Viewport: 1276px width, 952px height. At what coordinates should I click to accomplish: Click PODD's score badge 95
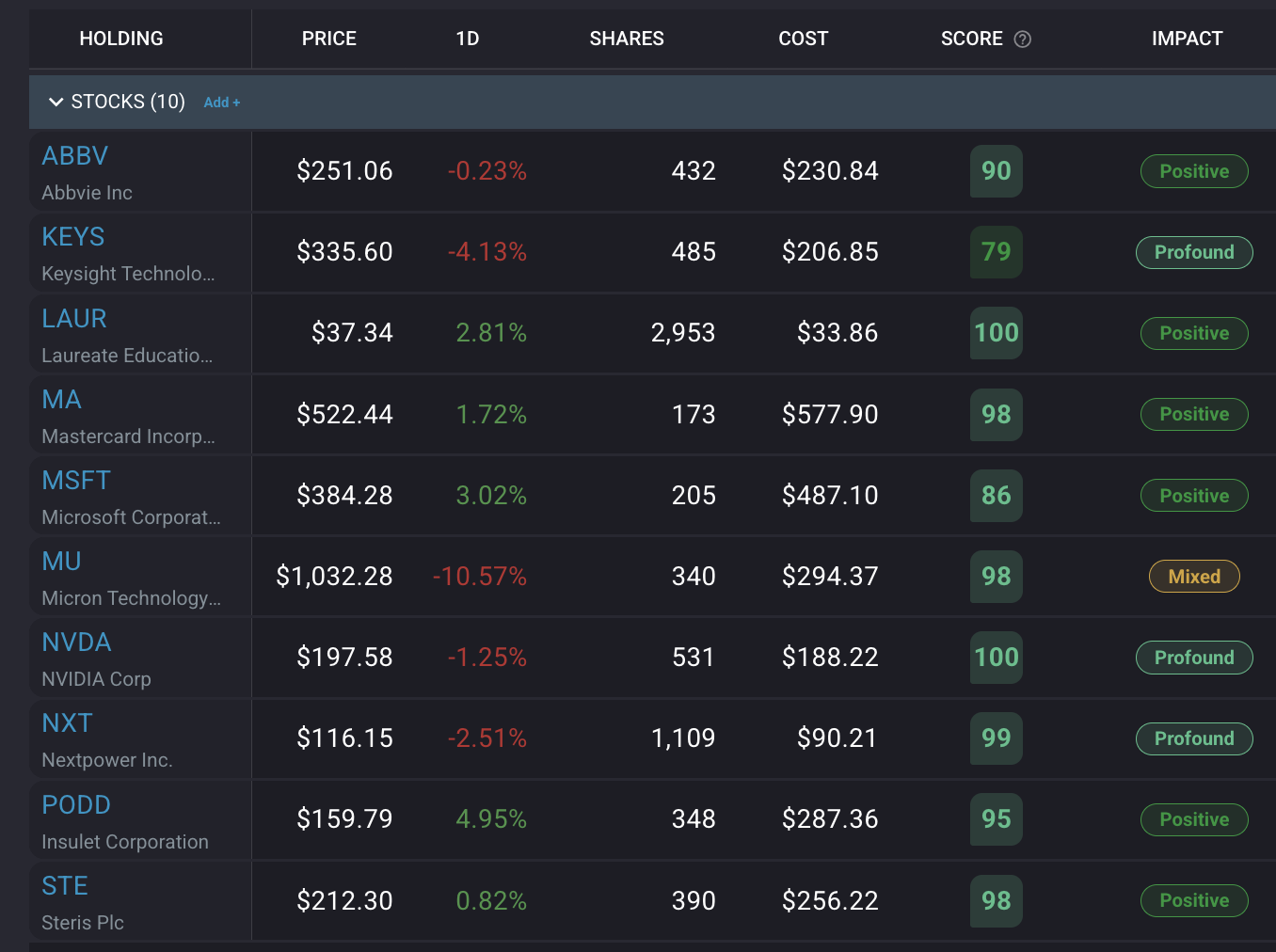997,819
